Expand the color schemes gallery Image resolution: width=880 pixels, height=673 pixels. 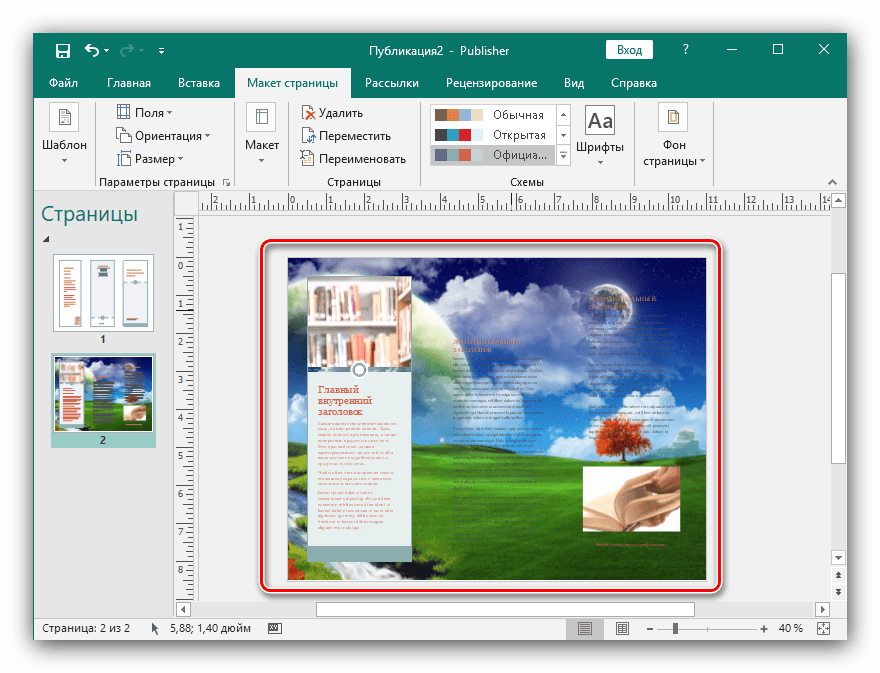pos(563,155)
